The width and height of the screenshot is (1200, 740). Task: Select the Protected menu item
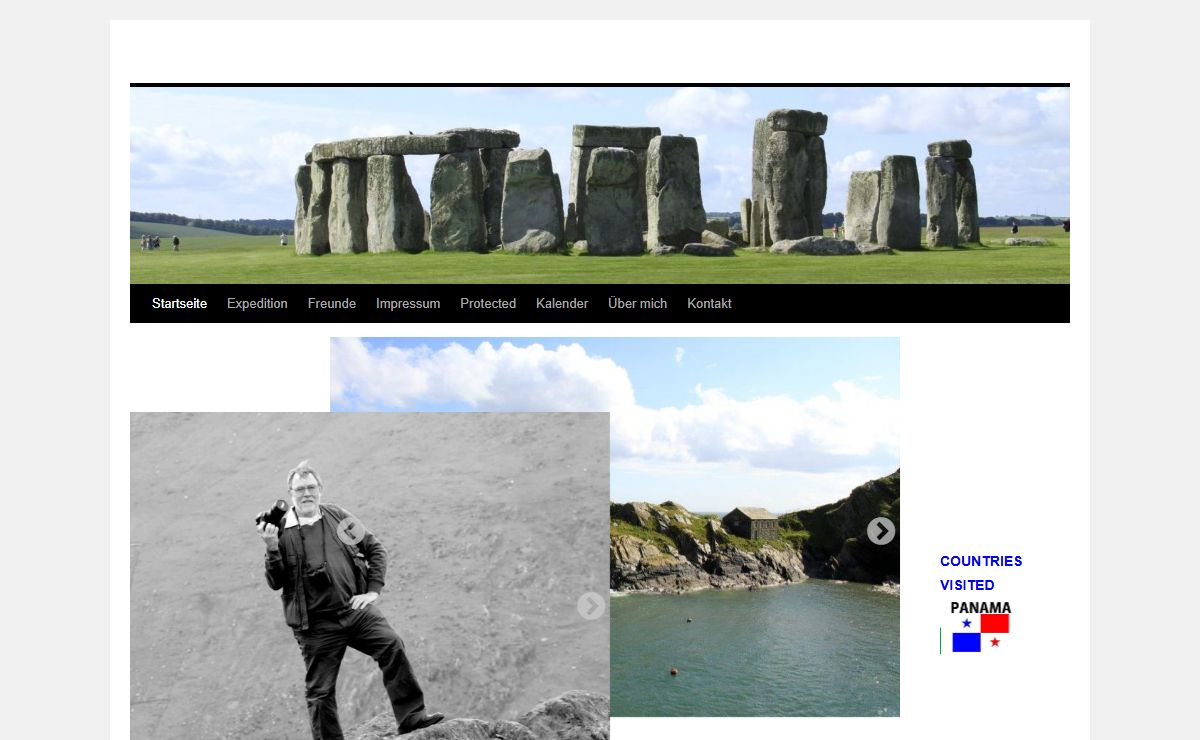pyautogui.click(x=488, y=303)
